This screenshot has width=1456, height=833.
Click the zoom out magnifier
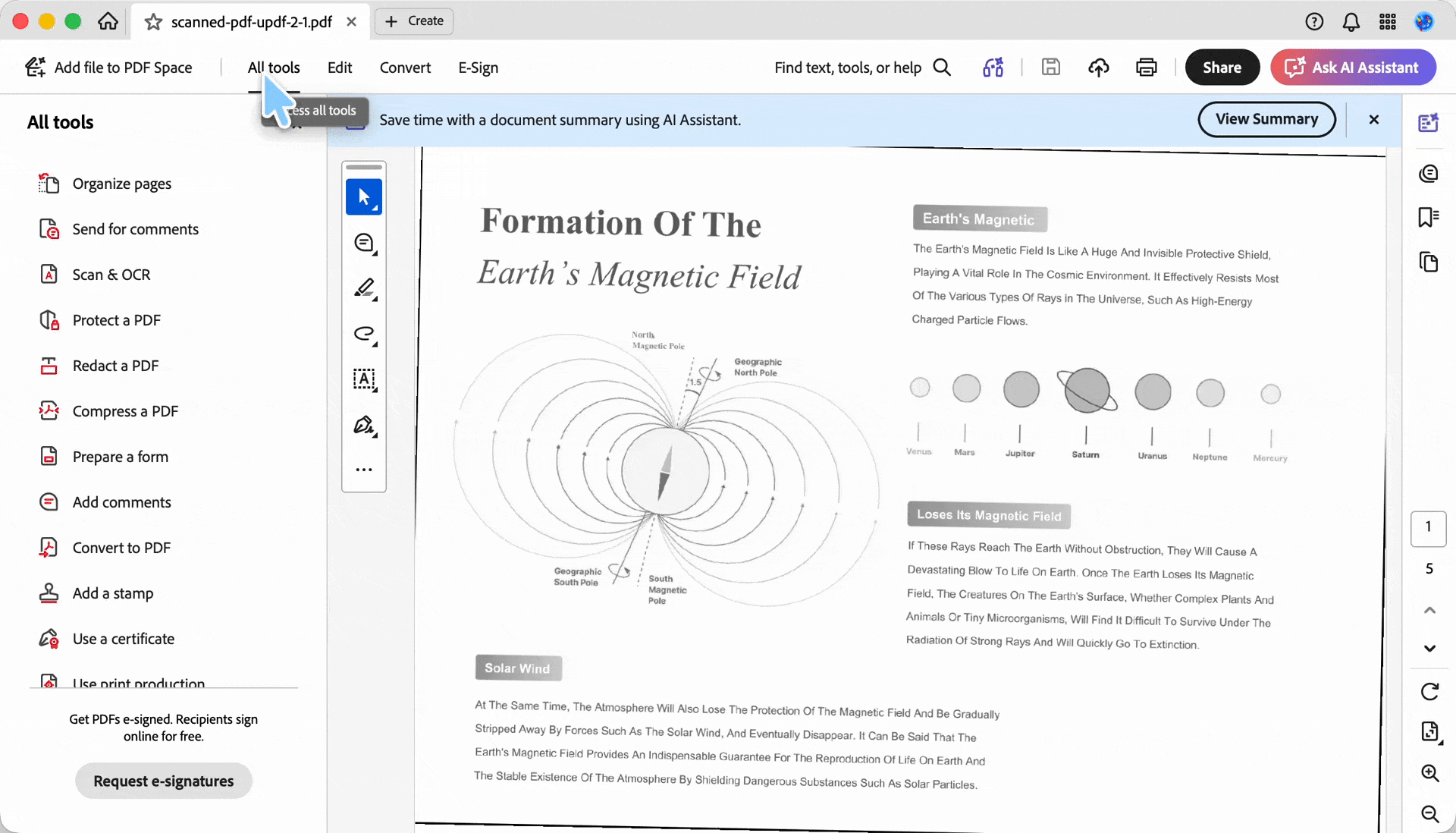(1429, 814)
